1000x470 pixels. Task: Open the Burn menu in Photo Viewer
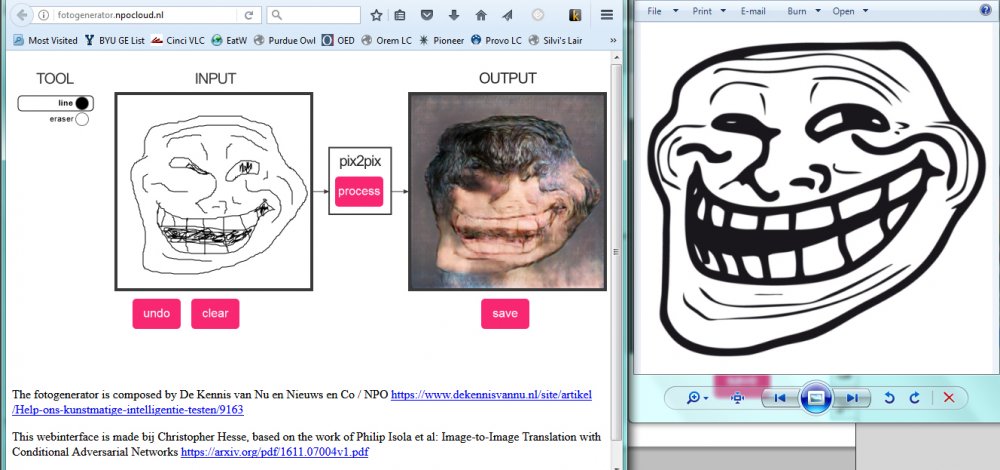point(797,11)
